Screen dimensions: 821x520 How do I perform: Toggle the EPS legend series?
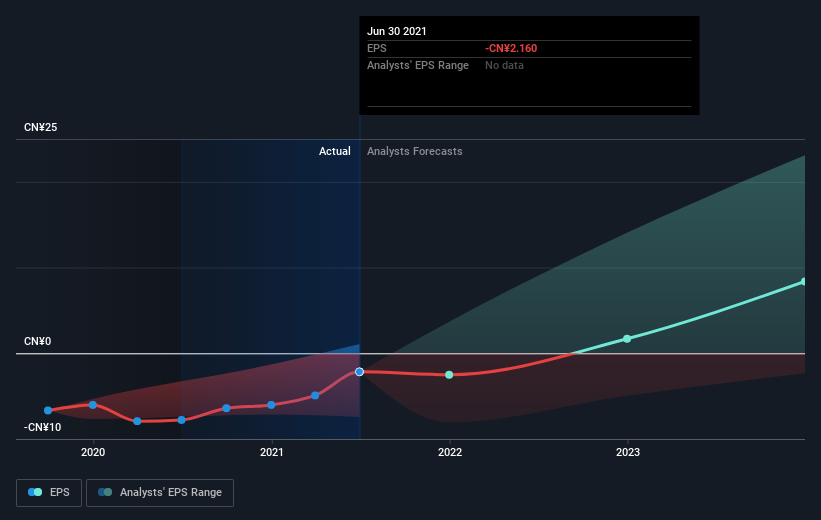coord(49,492)
